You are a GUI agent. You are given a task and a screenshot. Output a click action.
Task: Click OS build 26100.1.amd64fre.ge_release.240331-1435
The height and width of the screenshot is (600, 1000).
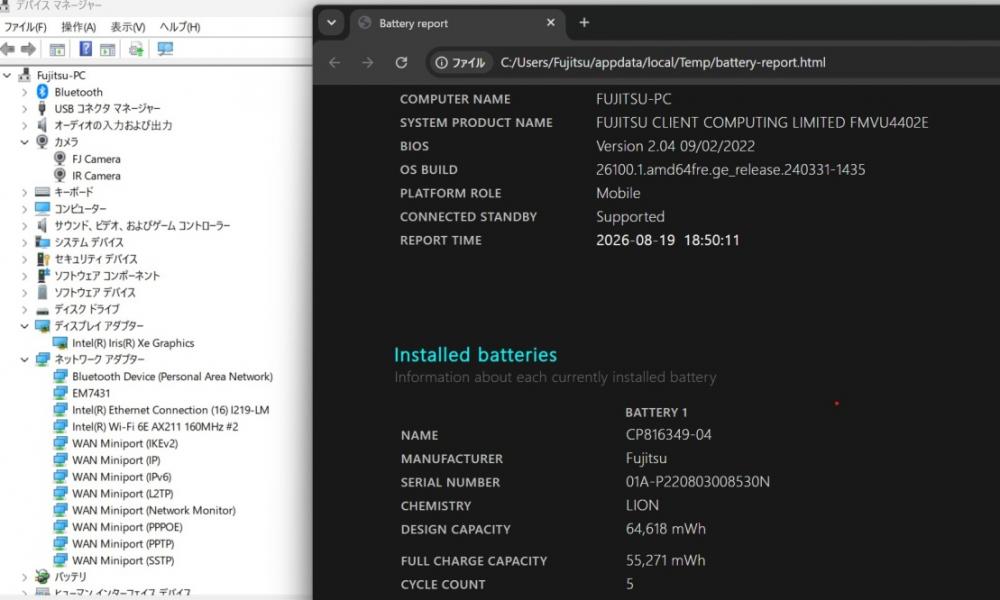tap(731, 170)
